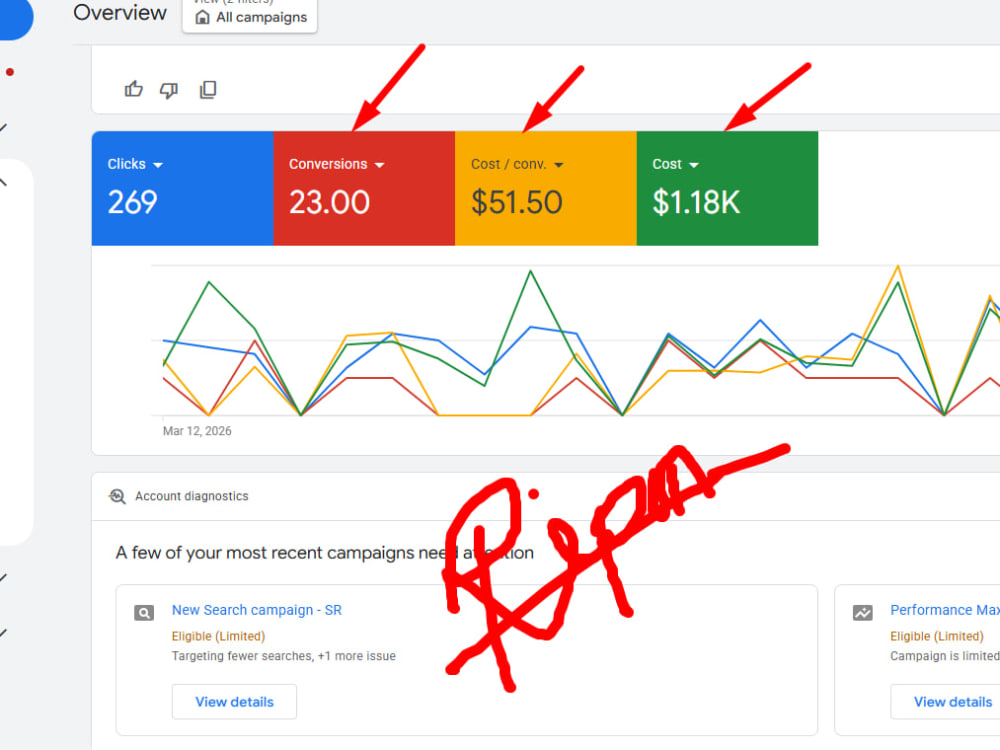Viewport: 1000px width, 750px height.
Task: Click the Eligible (Limited) status under New Search campaign
Action: tap(218, 636)
